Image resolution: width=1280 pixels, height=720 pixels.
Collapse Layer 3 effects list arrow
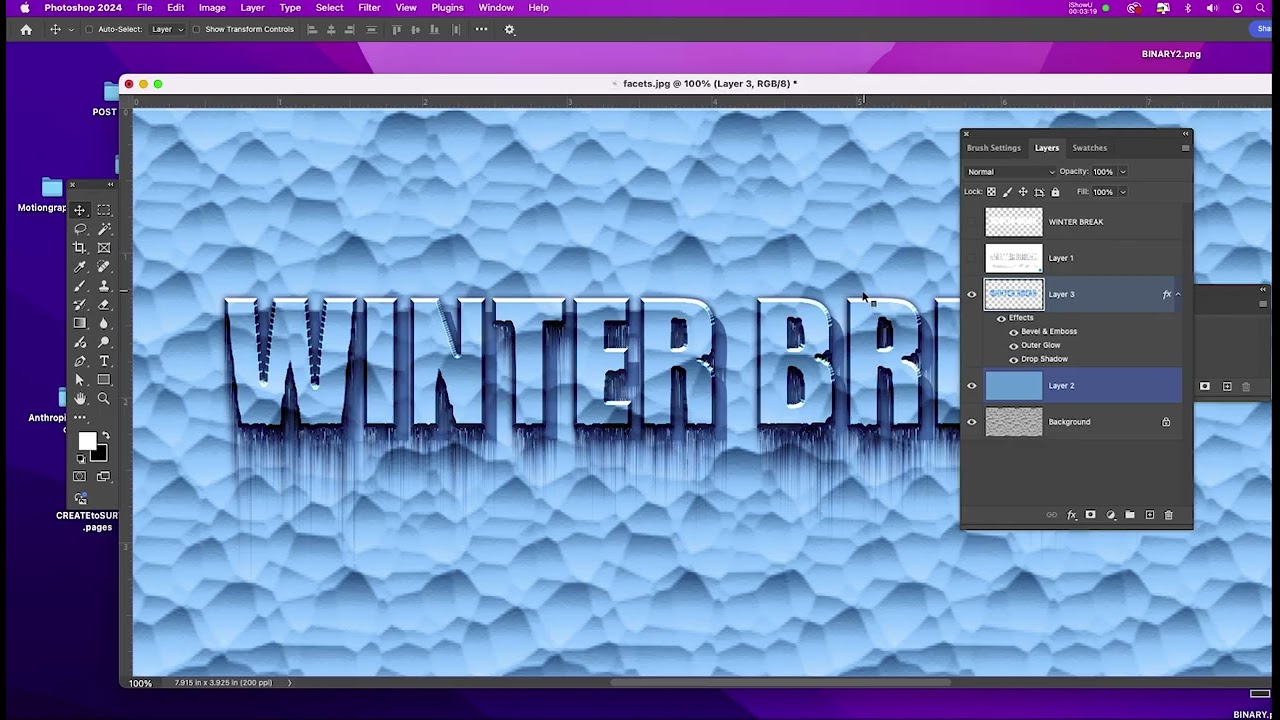pos(1178,294)
